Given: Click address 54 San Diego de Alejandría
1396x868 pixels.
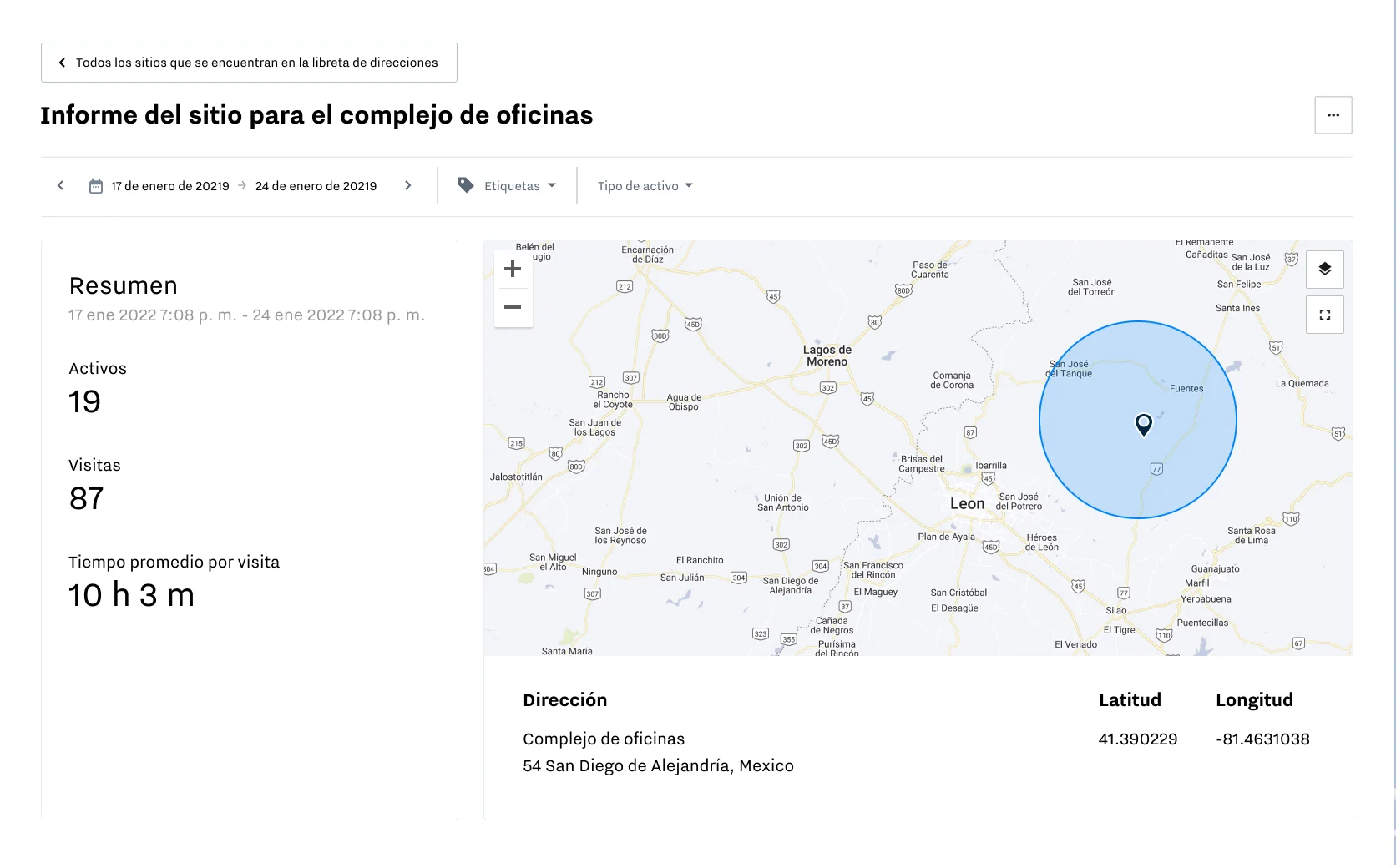Looking at the screenshot, I should 658,765.
